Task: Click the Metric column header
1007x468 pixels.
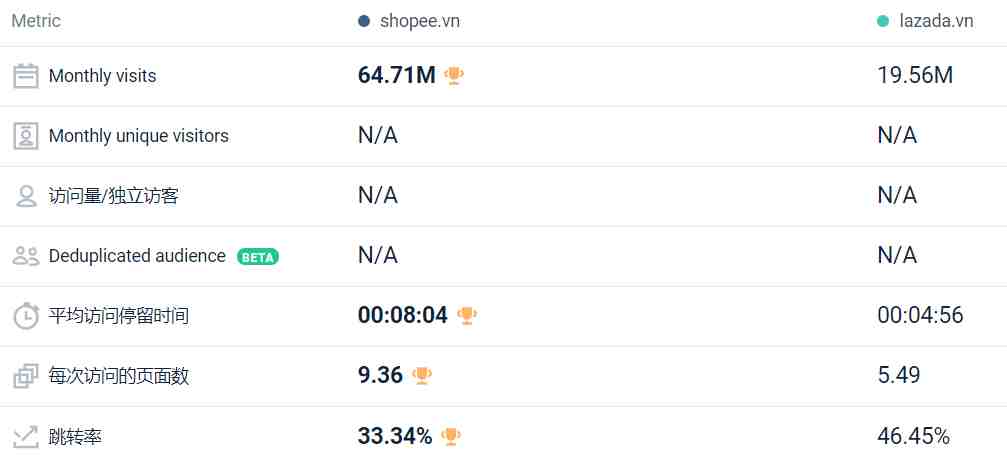Action: coord(36,21)
